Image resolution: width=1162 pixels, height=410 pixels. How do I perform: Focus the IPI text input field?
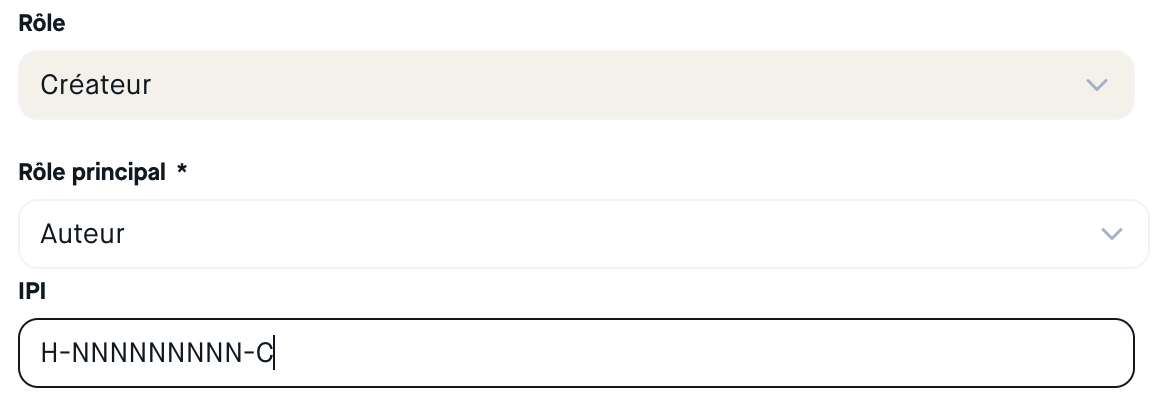point(576,353)
